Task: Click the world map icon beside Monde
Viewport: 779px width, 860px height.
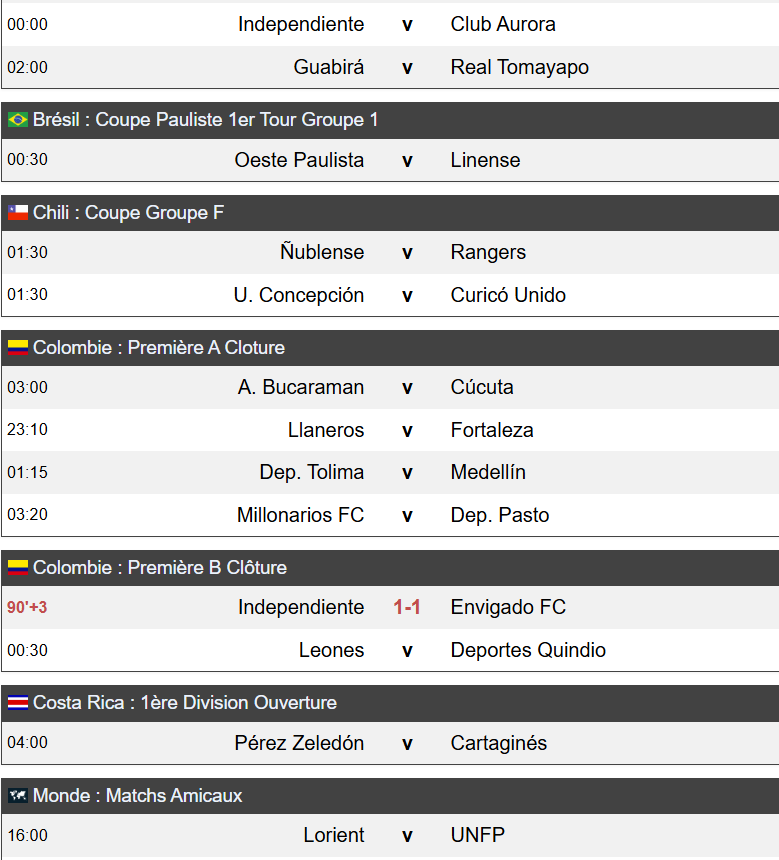Action: (x=18, y=795)
